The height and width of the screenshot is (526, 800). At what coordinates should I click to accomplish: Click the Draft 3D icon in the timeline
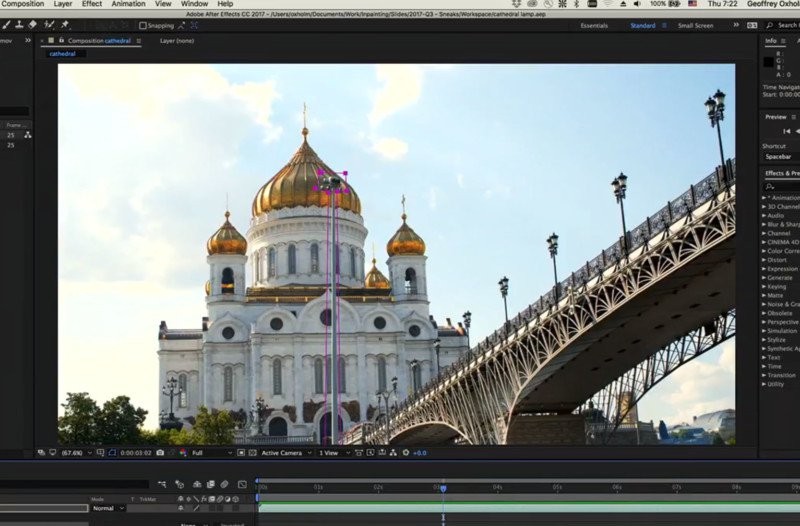(179, 484)
